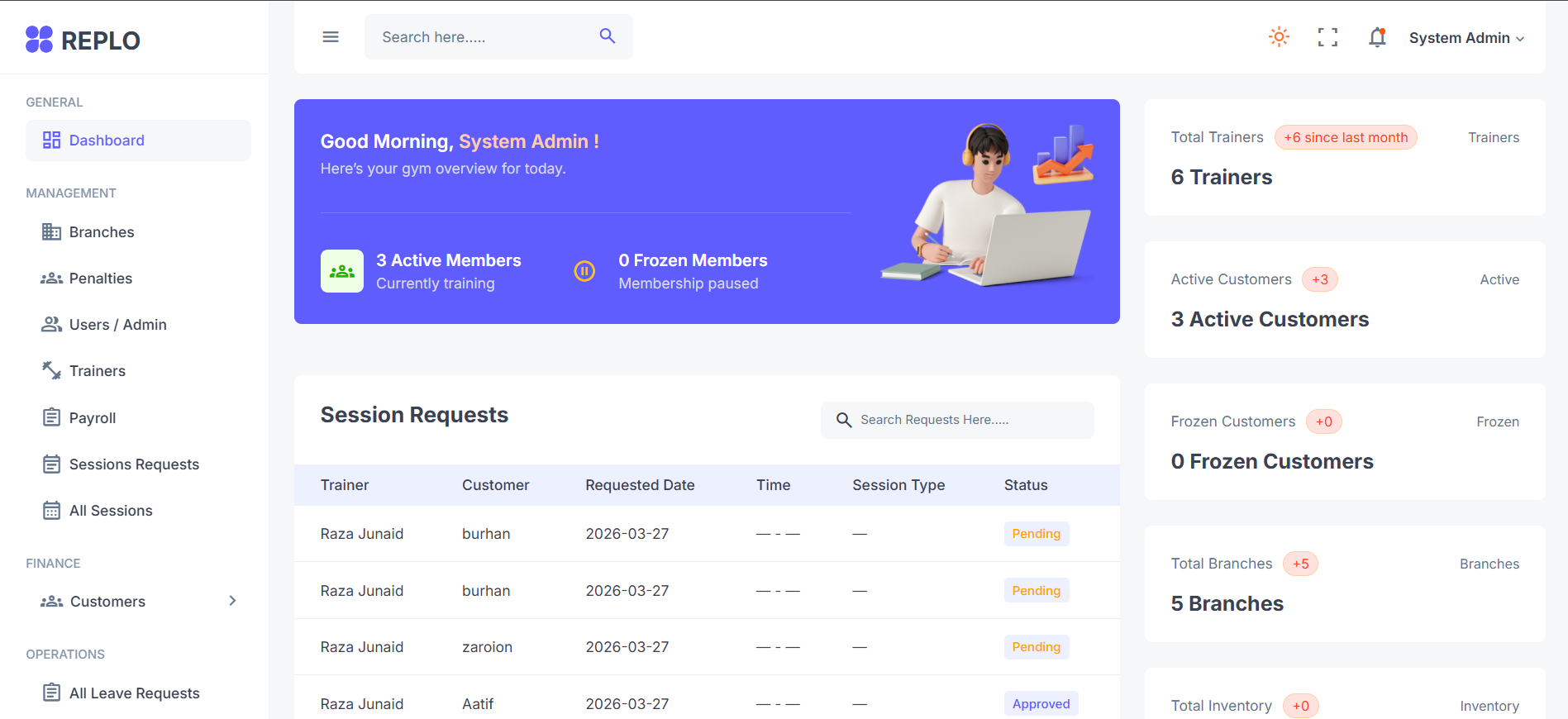The image size is (1568, 719).
Task: Expand the Customers submenu chevron
Action: 232,601
